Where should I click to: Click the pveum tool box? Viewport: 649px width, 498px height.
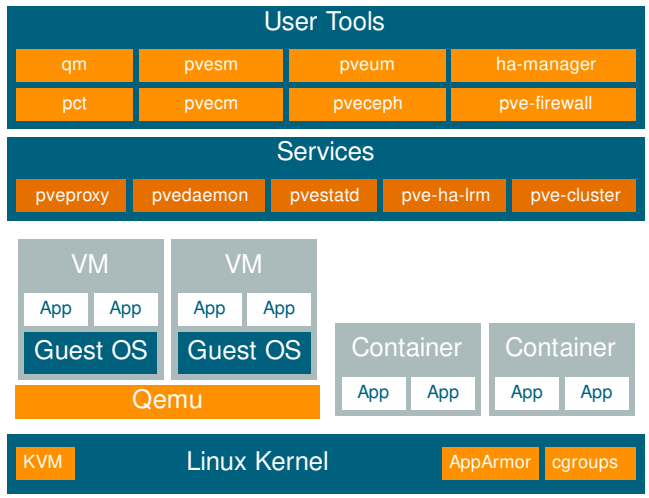(367, 65)
